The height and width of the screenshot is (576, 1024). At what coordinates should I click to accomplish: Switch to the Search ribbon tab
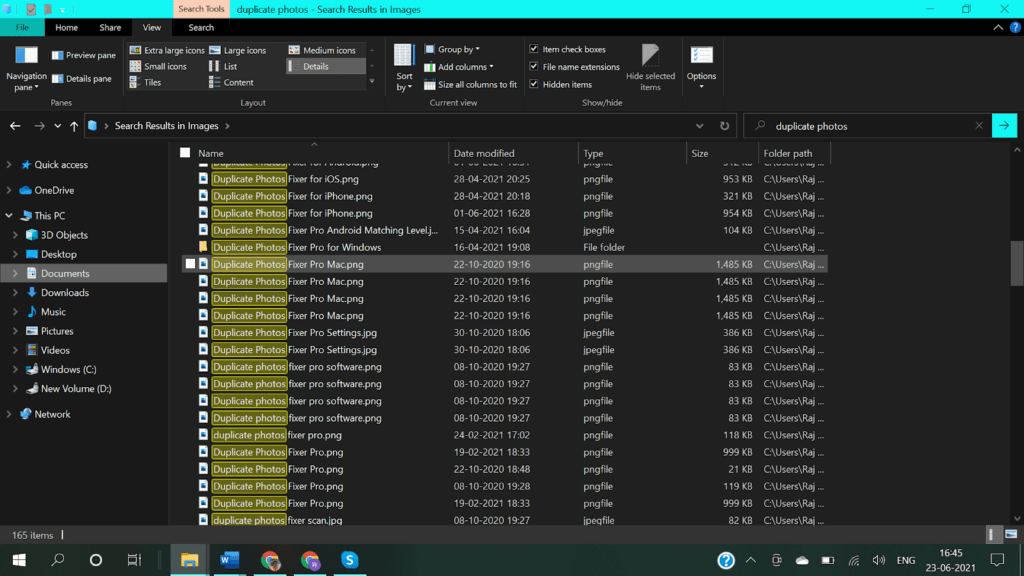[x=201, y=27]
